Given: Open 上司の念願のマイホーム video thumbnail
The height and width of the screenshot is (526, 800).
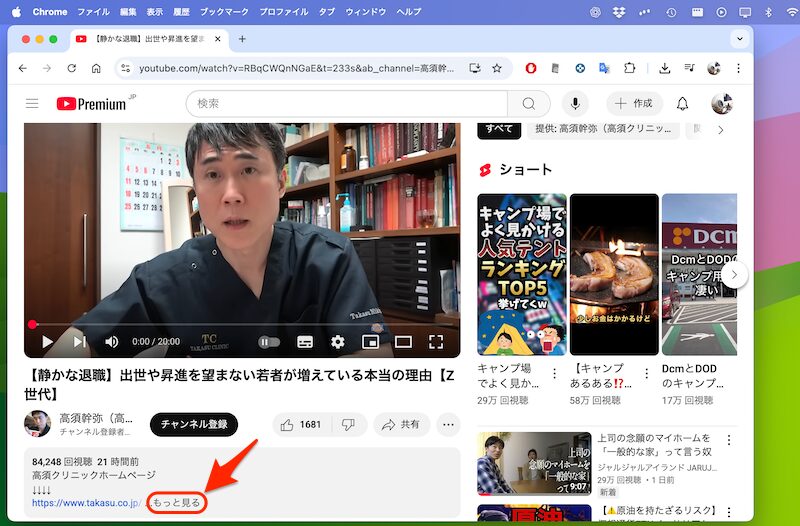Looking at the screenshot, I should click(x=534, y=464).
